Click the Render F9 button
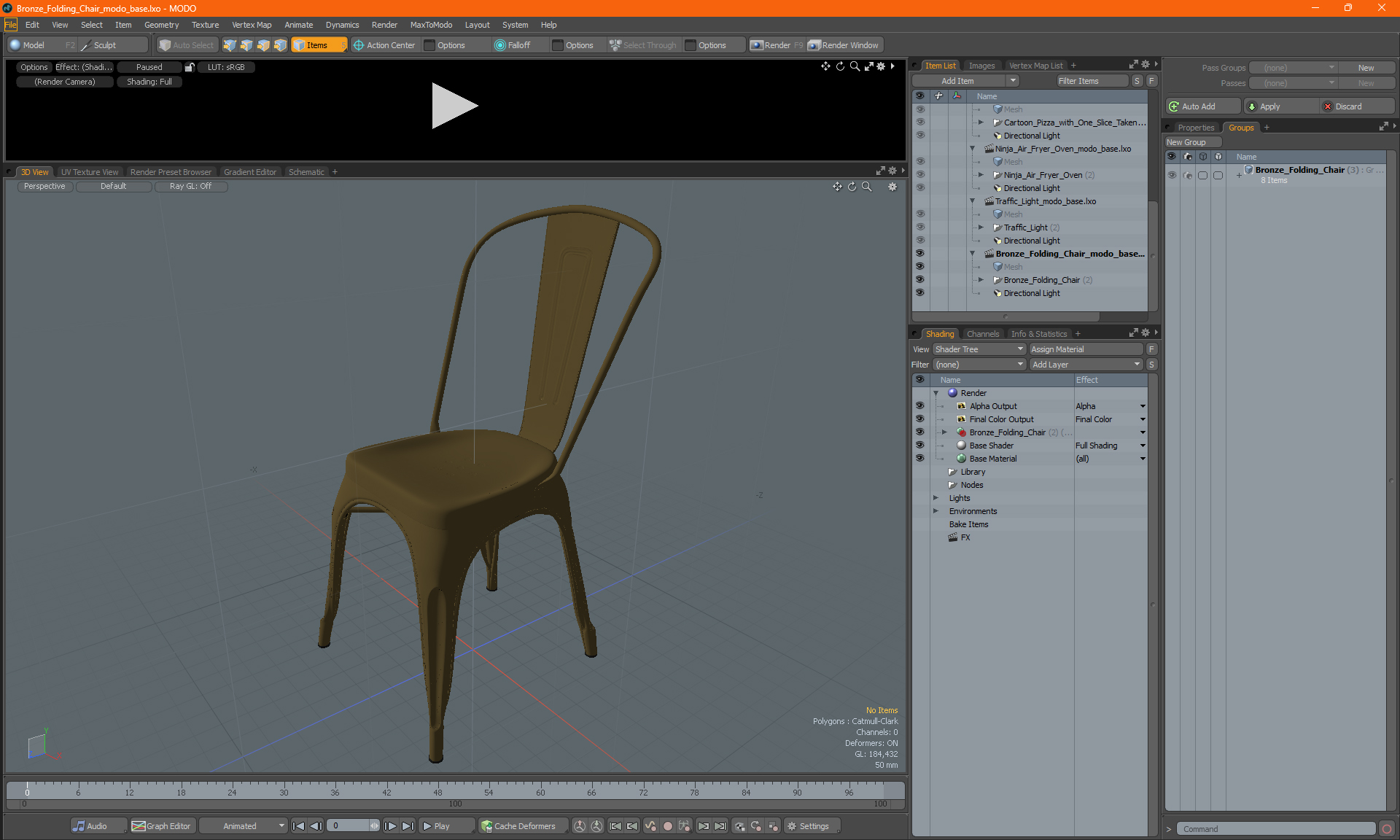 (x=777, y=45)
